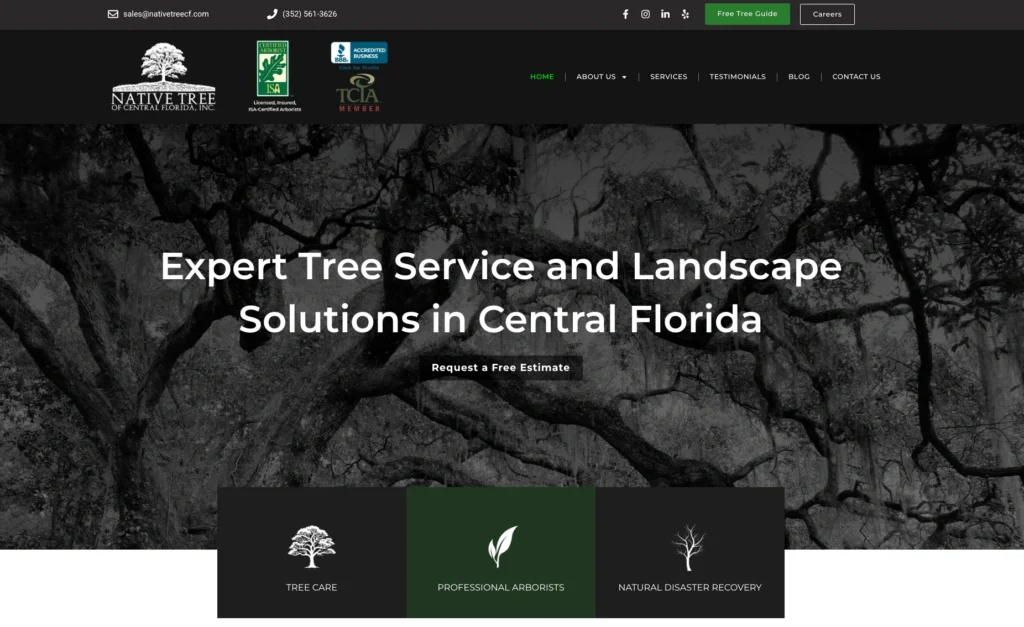Image resolution: width=1024 pixels, height=627 pixels.
Task: Click the BBB Accredited Business badge
Action: click(x=359, y=54)
